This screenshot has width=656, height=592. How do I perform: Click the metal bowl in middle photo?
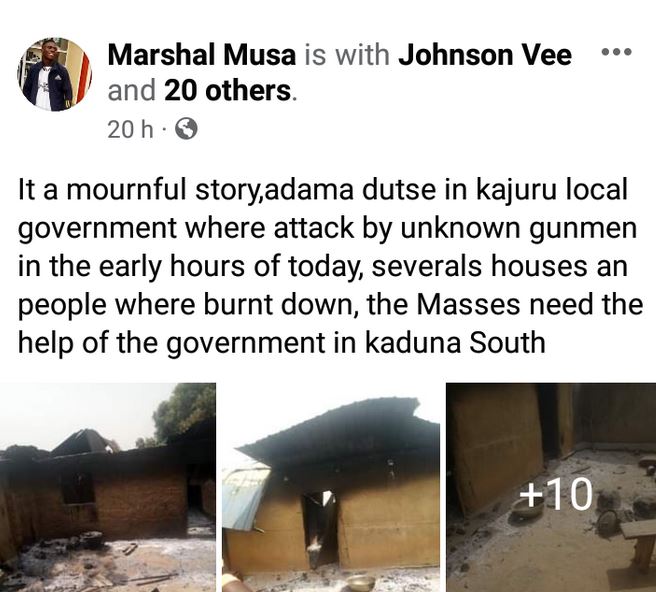[x=359, y=582]
